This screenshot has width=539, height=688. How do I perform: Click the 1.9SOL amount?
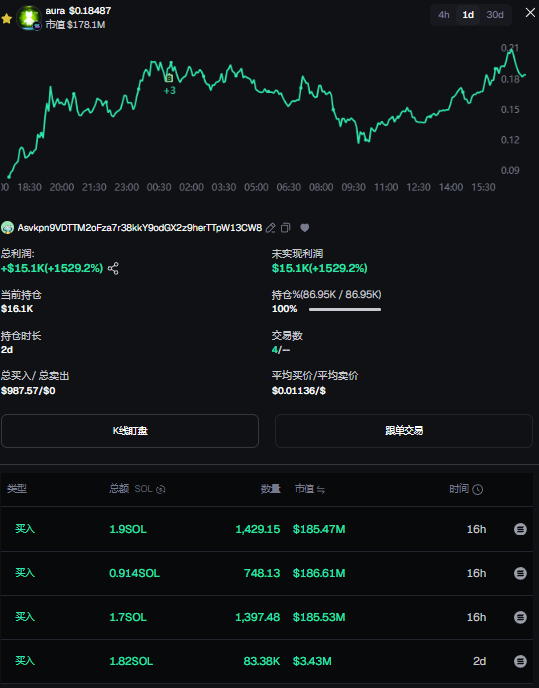[128, 530]
